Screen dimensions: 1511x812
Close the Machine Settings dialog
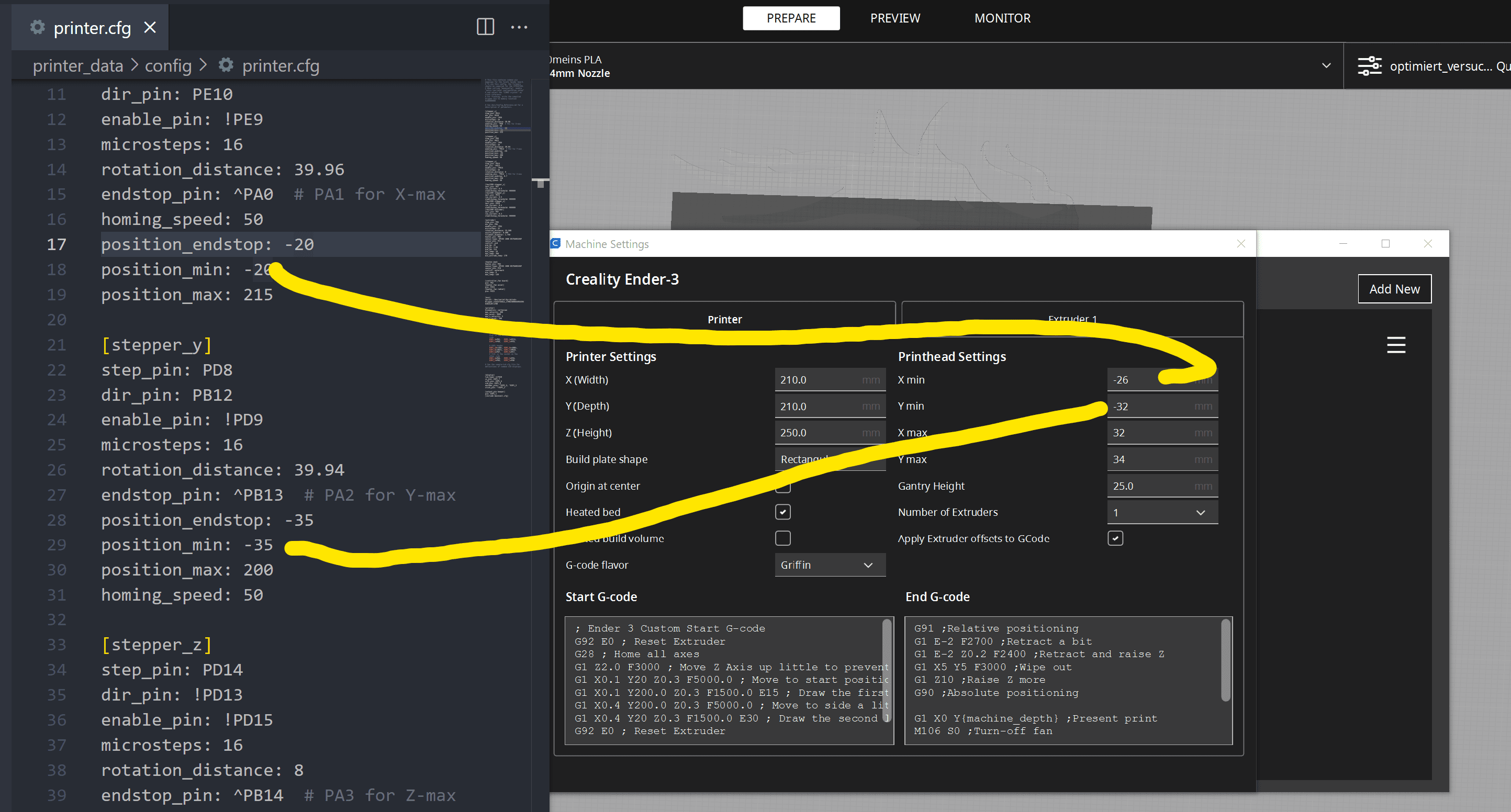pos(1240,243)
